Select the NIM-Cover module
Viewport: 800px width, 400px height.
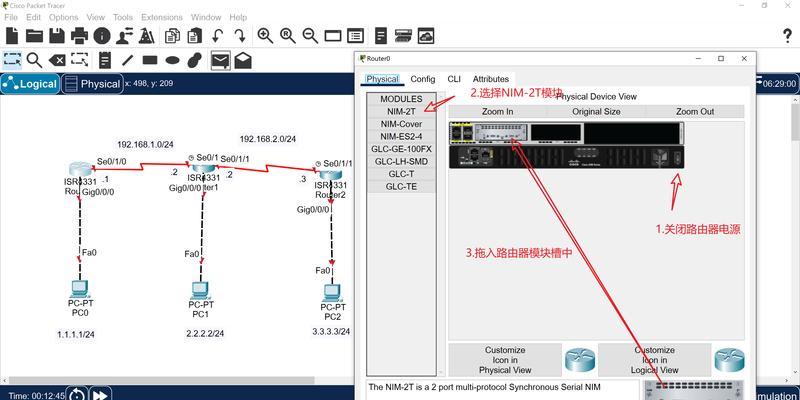click(402, 124)
